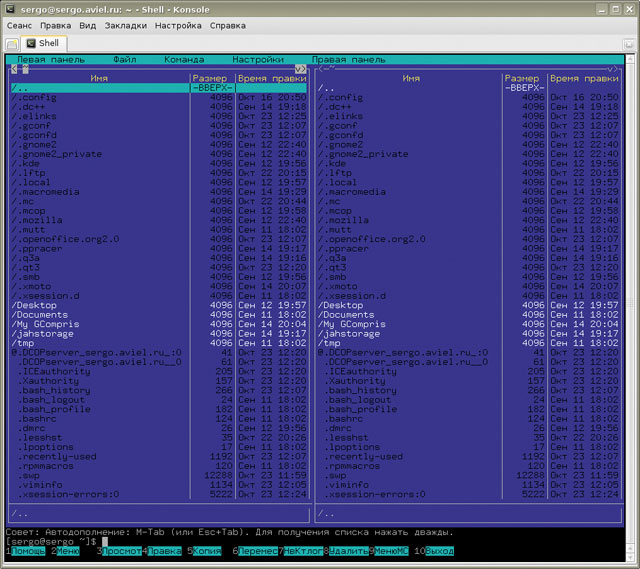This screenshot has width=640, height=569.
Task: Select .bash_history in left panel
Action: 159,390
